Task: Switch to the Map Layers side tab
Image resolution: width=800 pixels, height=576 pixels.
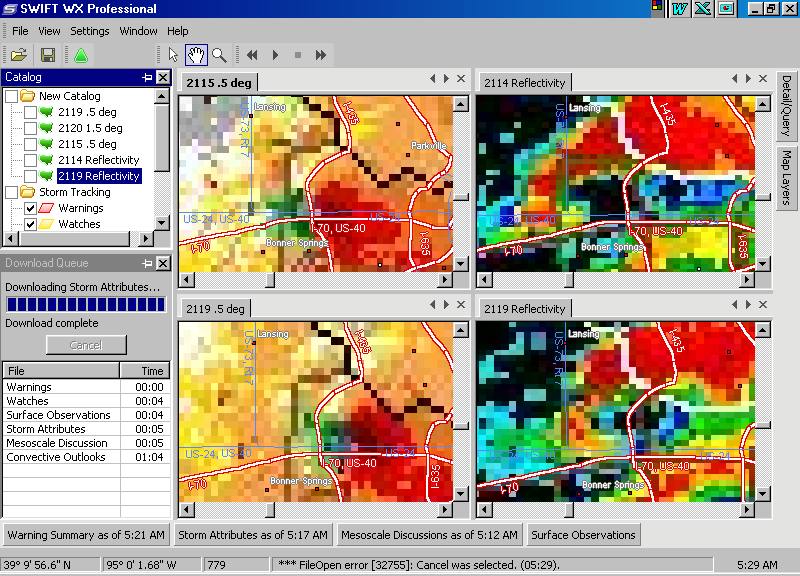Action: (x=786, y=179)
